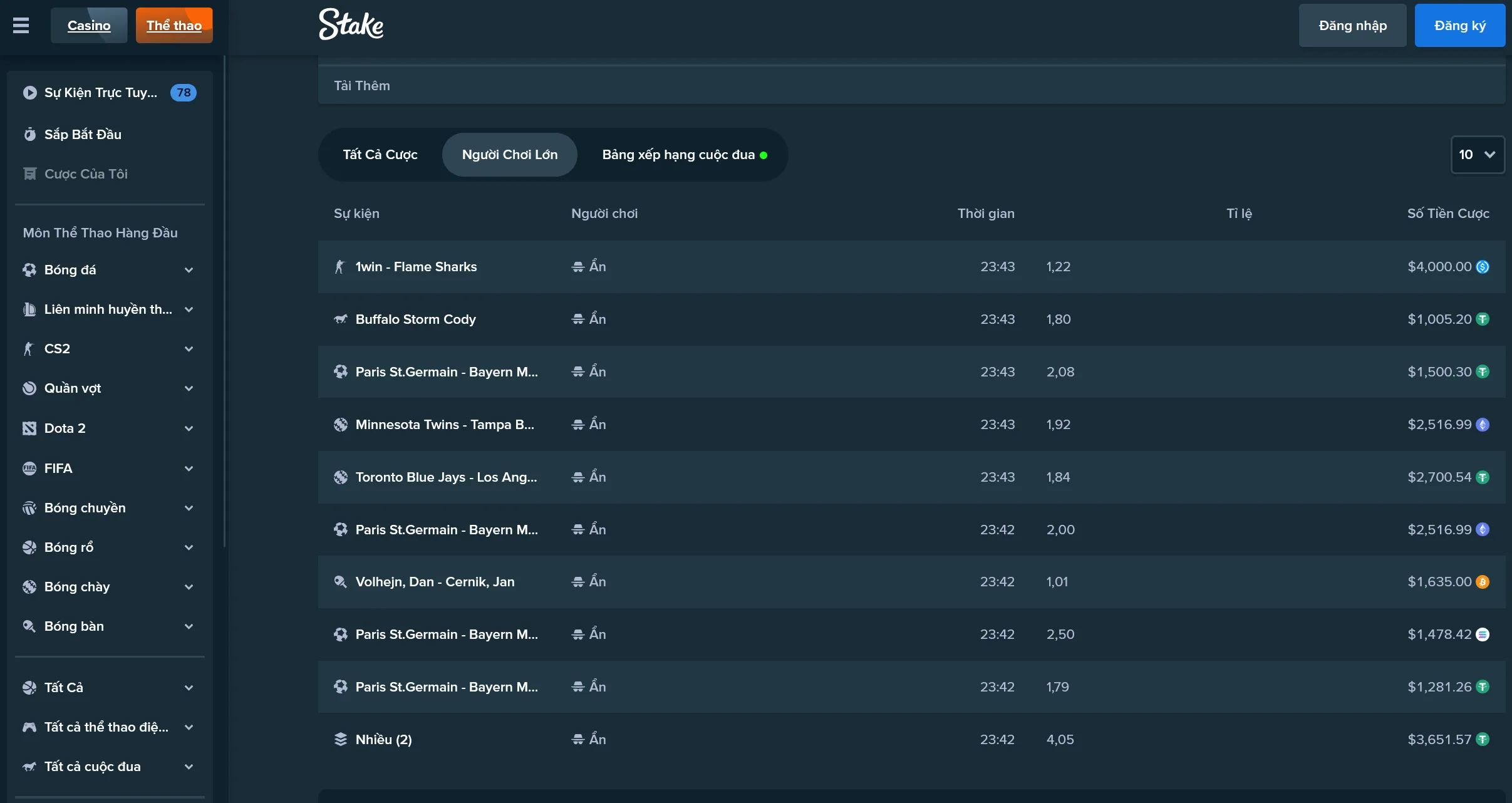Image resolution: width=1512 pixels, height=803 pixels.
Task: Click the Quần vợt tennis icon
Action: 29,388
